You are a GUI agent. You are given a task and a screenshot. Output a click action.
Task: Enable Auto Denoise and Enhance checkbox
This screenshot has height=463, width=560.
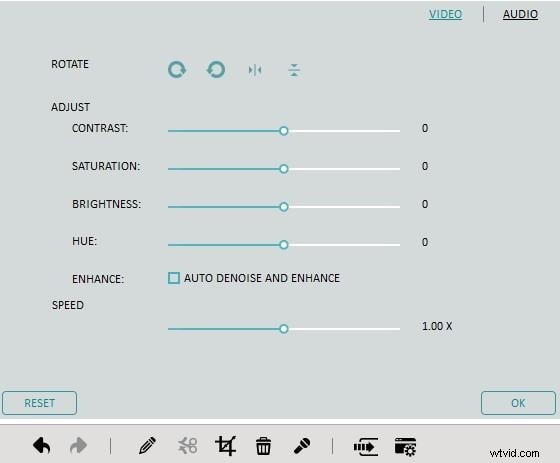(x=174, y=278)
